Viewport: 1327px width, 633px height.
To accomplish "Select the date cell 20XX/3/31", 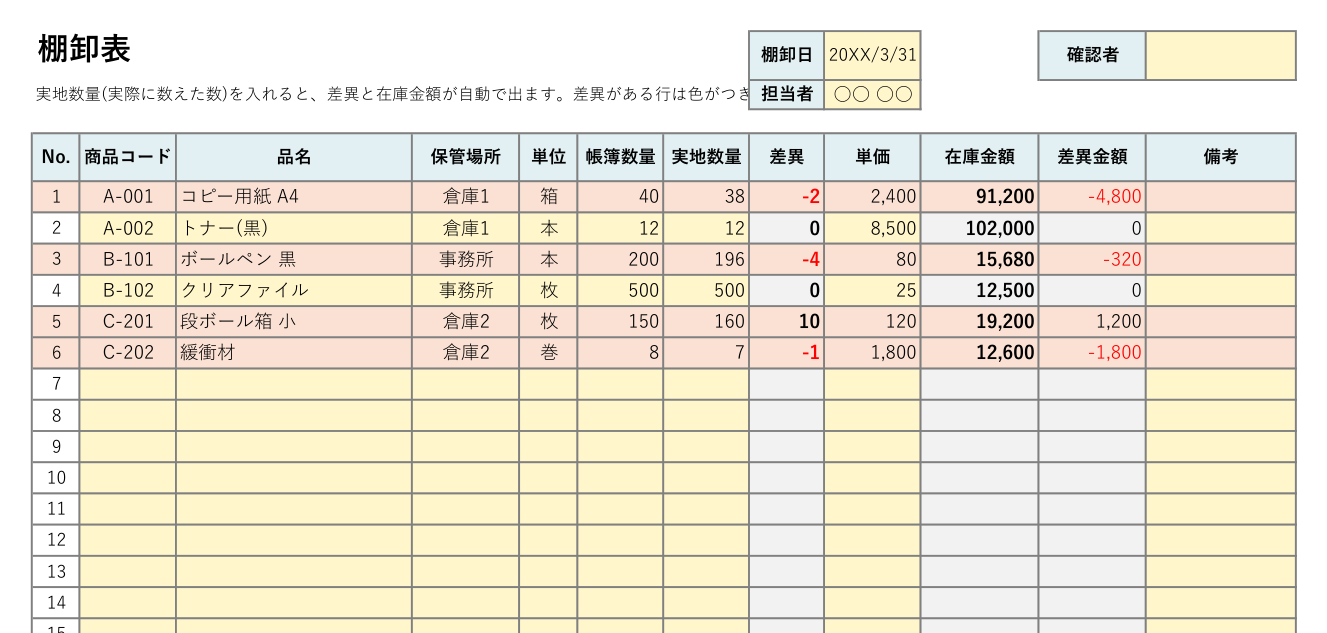I will click(x=872, y=55).
